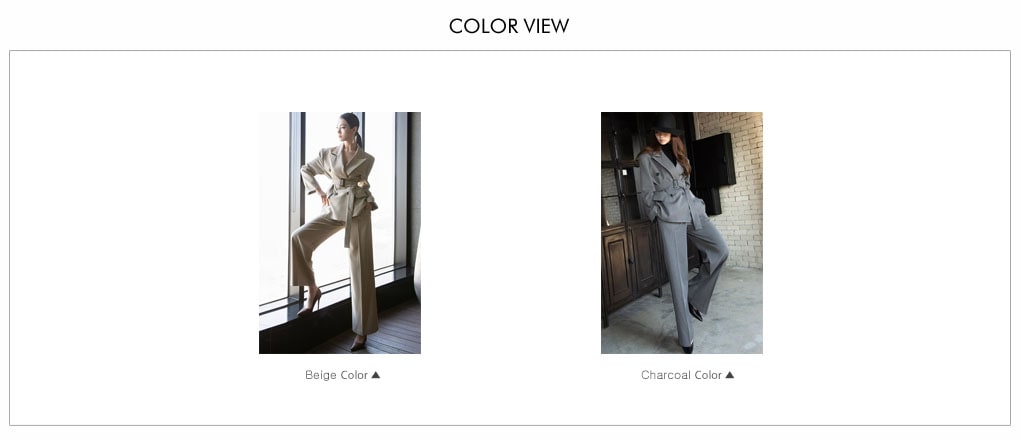Image resolution: width=1020 pixels, height=439 pixels.
Task: Select the Beige Color caption text
Action: coord(336,375)
